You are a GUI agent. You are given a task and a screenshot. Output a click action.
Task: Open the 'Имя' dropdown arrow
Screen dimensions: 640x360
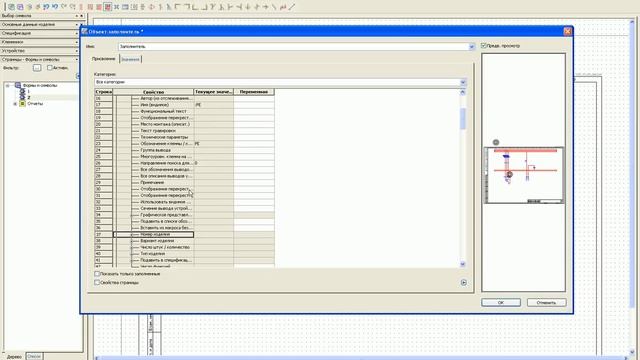coord(472,47)
